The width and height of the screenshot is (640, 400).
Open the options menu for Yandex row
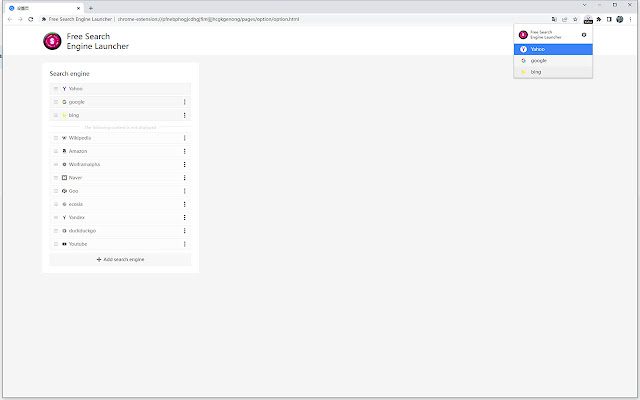pyautogui.click(x=184, y=218)
